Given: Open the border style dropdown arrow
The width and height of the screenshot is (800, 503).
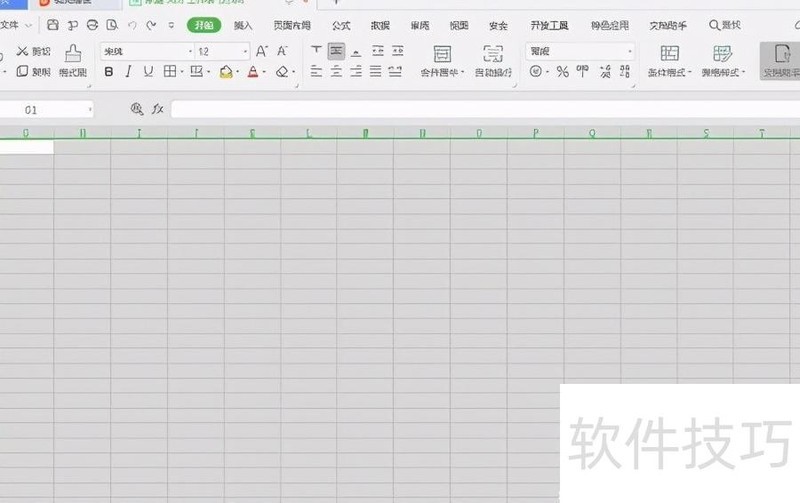Looking at the screenshot, I should 182,72.
